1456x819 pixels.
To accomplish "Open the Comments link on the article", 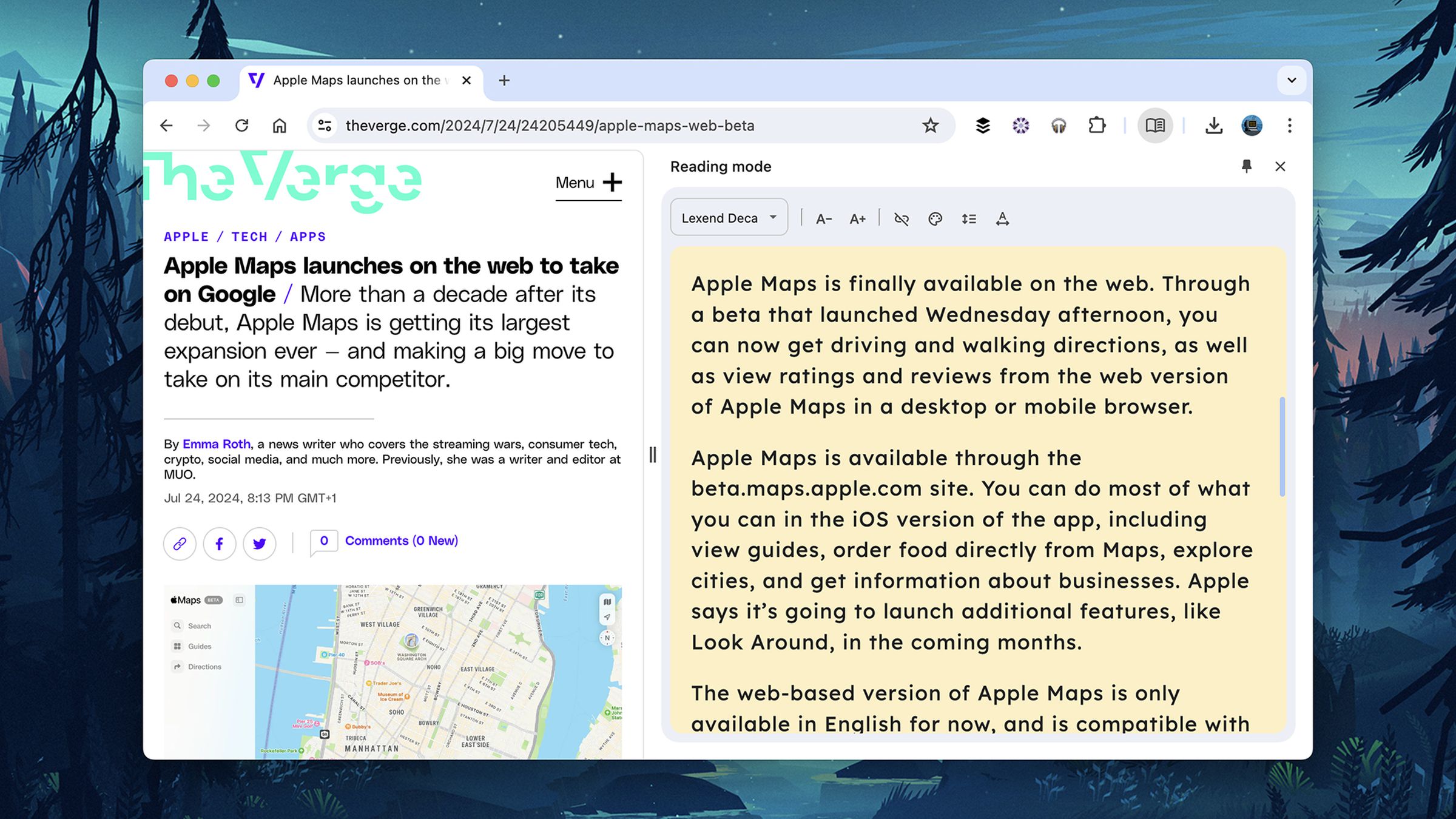I will coord(401,540).
